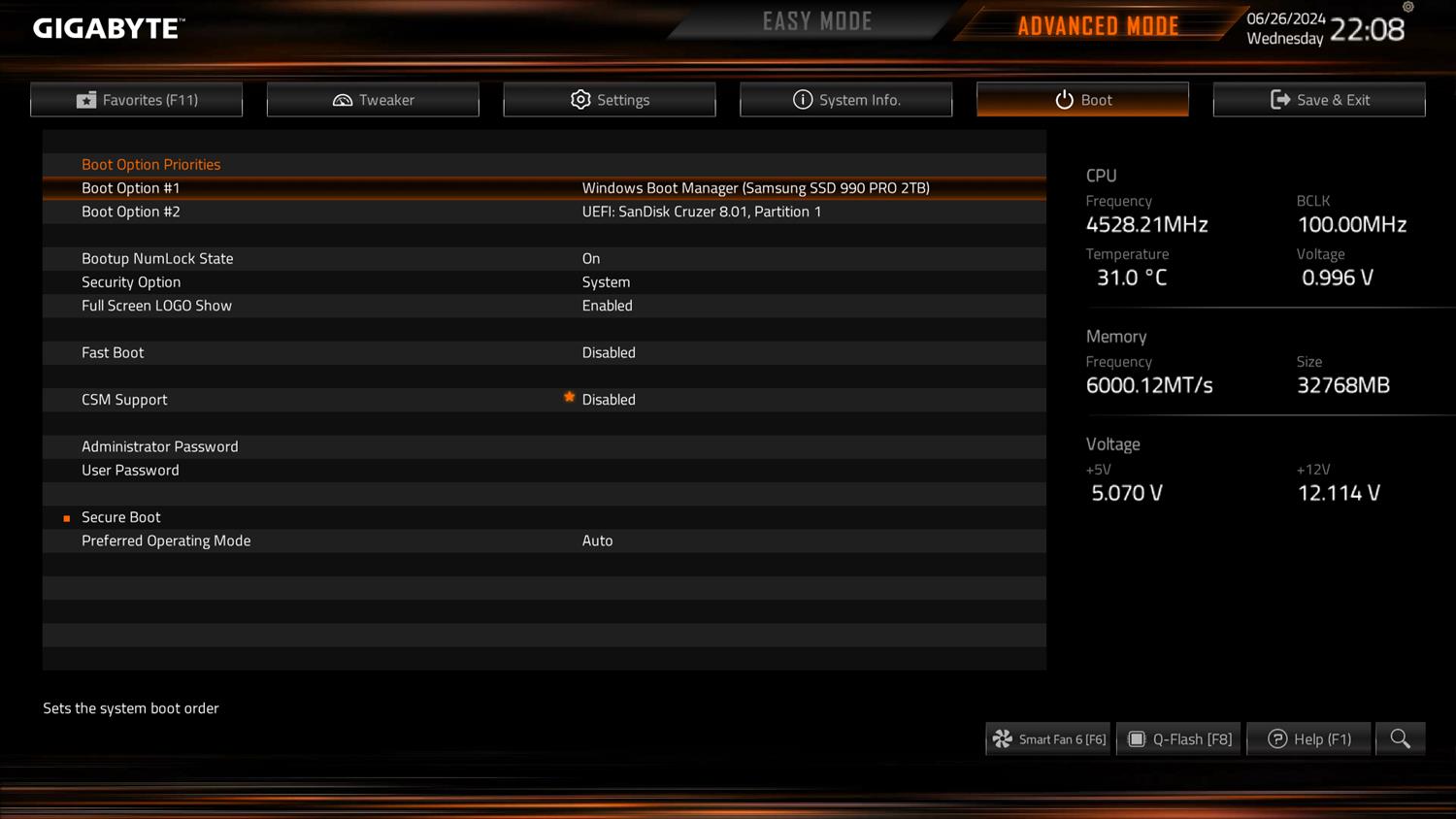Select Administrator Password entry
Image resolution: width=1456 pixels, height=819 pixels.
coord(160,446)
